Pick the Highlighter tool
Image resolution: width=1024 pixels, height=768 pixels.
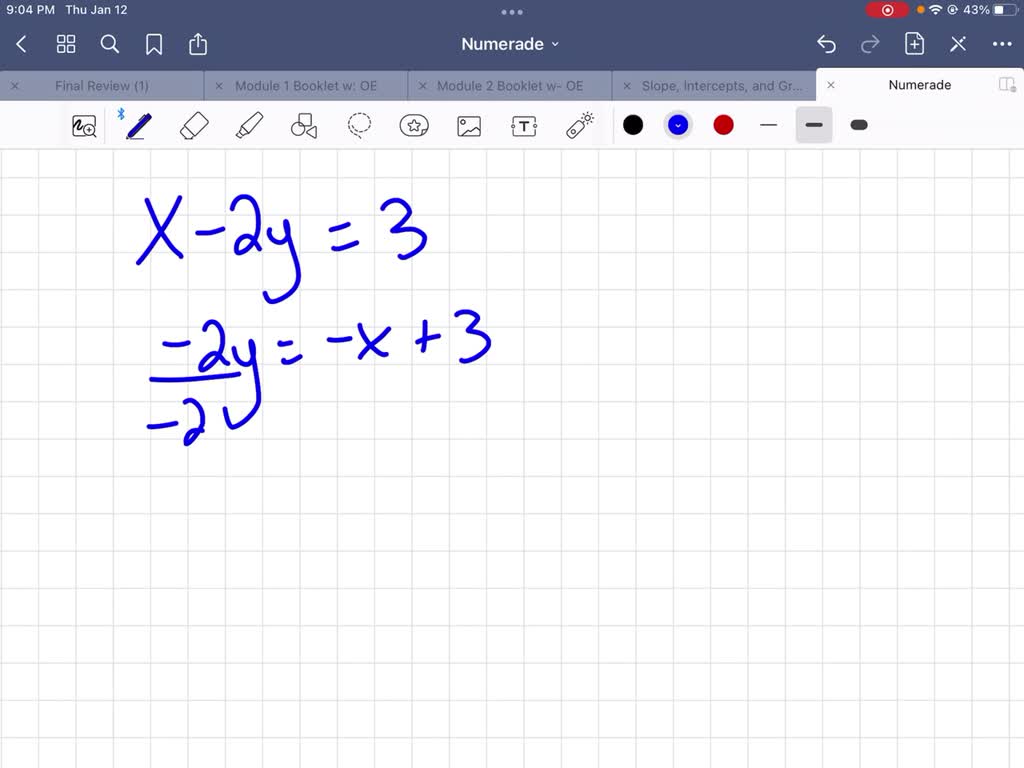coord(249,125)
